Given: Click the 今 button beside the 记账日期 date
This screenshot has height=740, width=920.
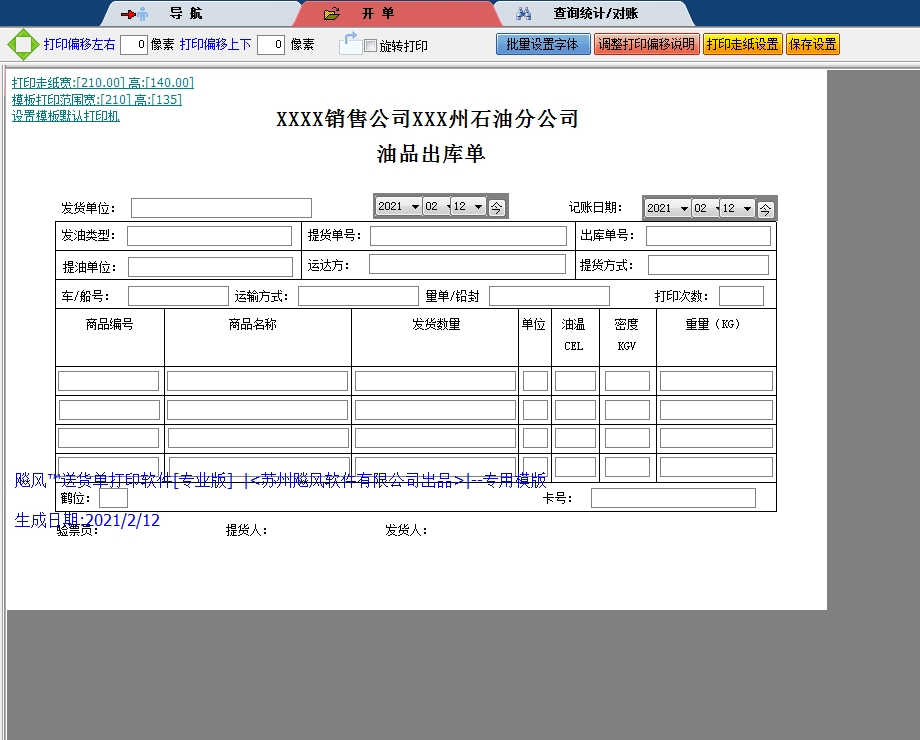Looking at the screenshot, I should 764,209.
